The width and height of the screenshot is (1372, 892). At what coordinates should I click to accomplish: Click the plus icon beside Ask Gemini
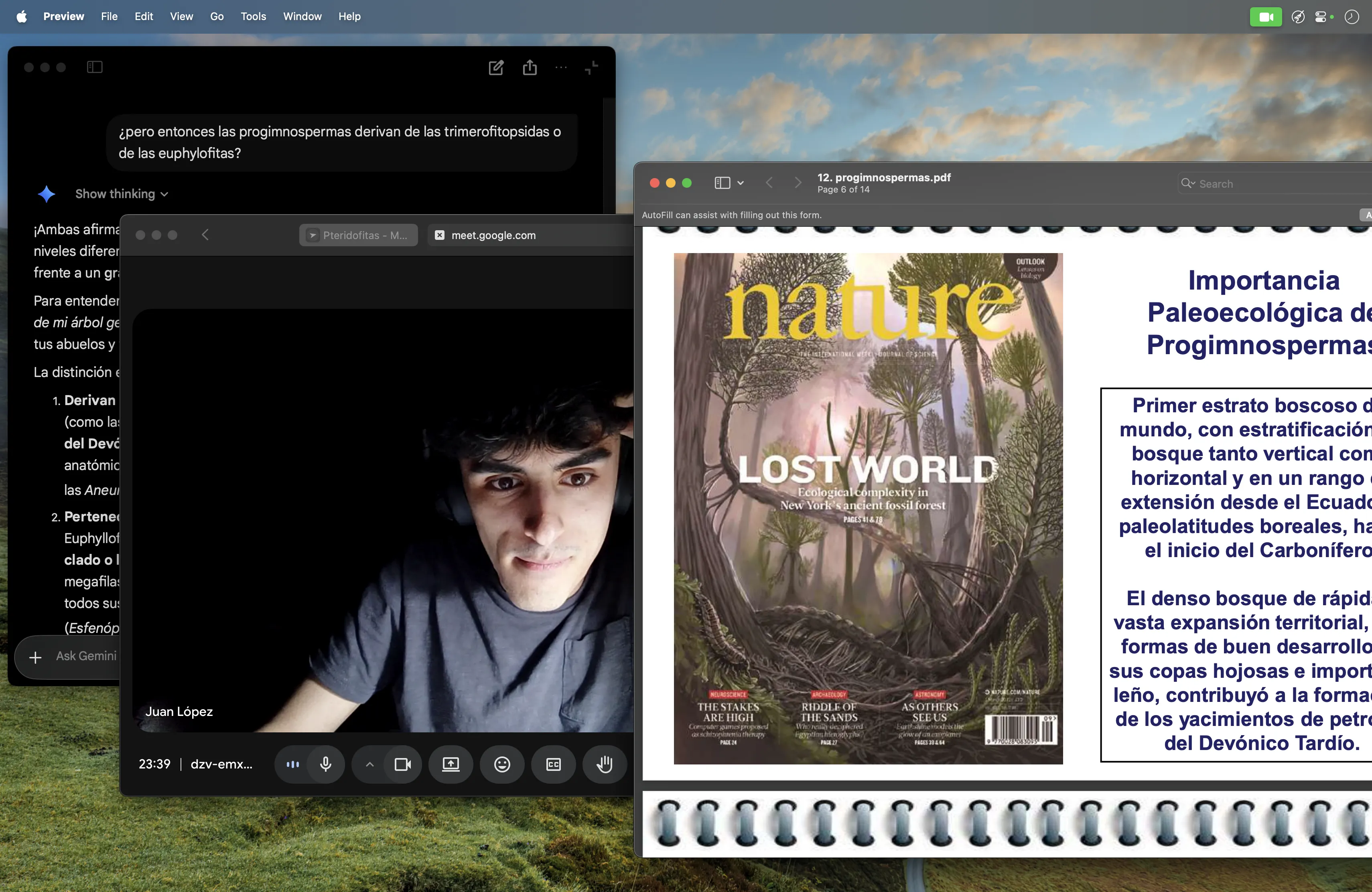coord(35,657)
